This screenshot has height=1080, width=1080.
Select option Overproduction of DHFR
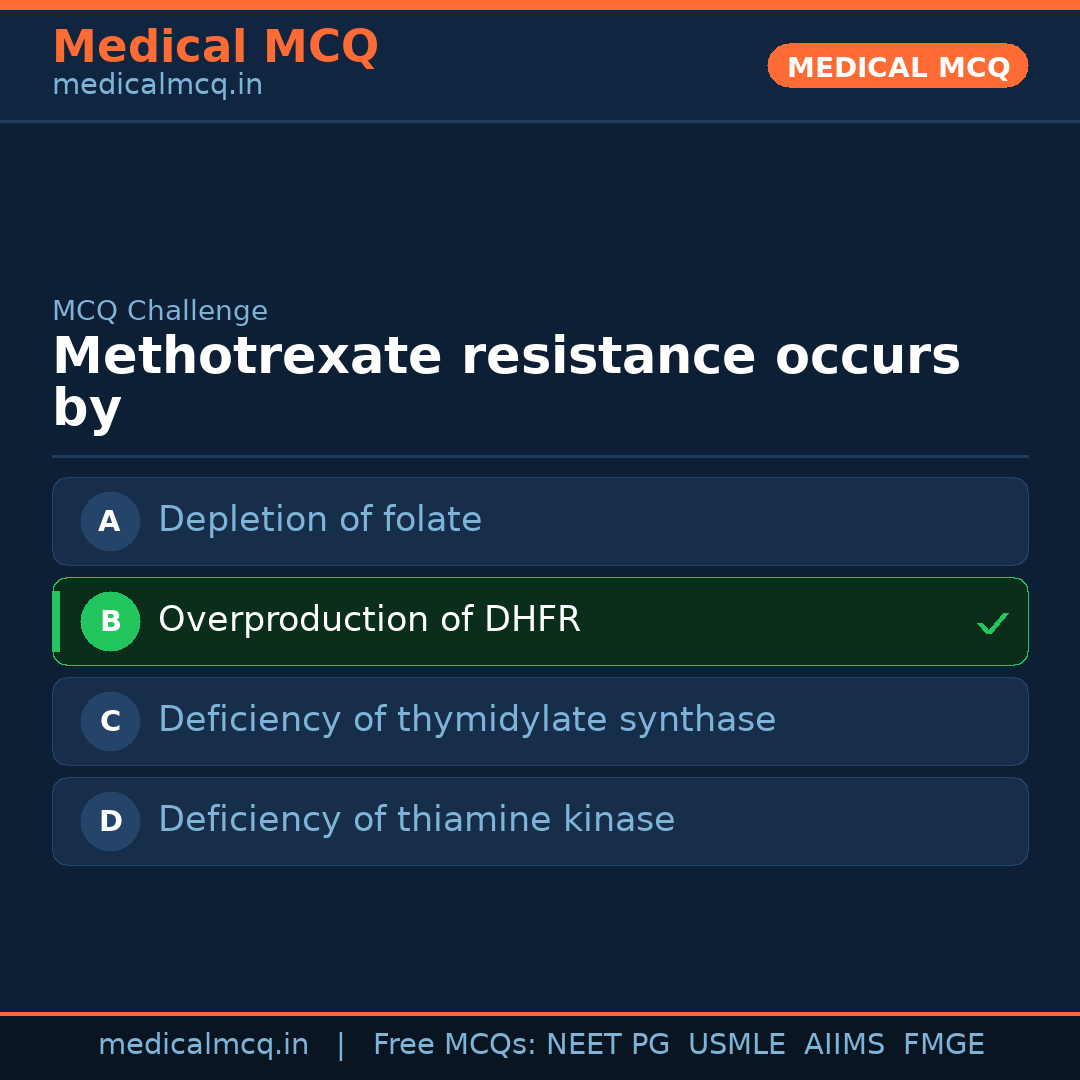(369, 620)
